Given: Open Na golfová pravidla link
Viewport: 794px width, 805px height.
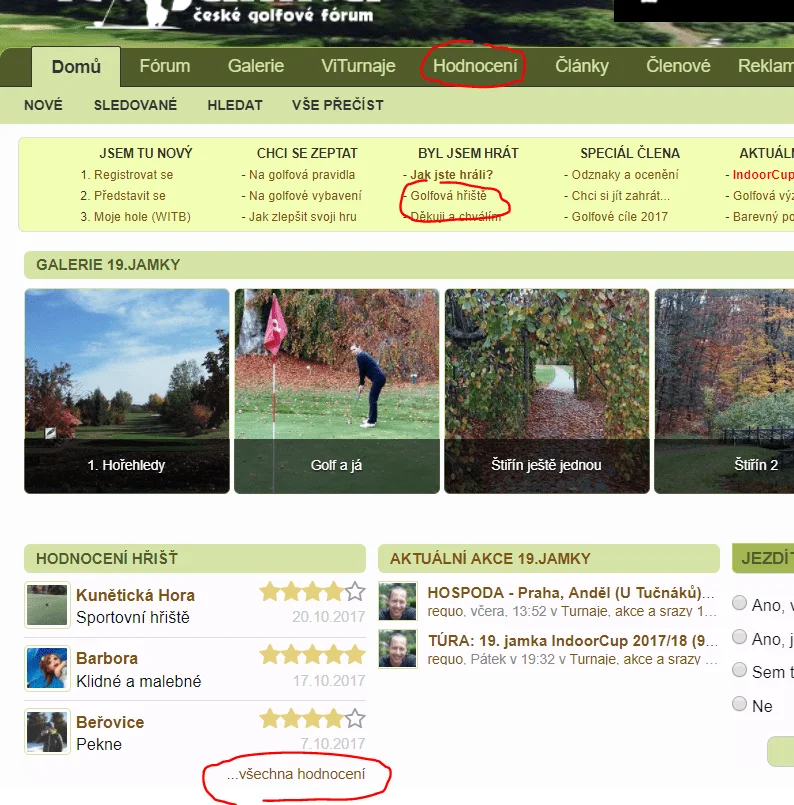Looking at the screenshot, I should tap(302, 175).
